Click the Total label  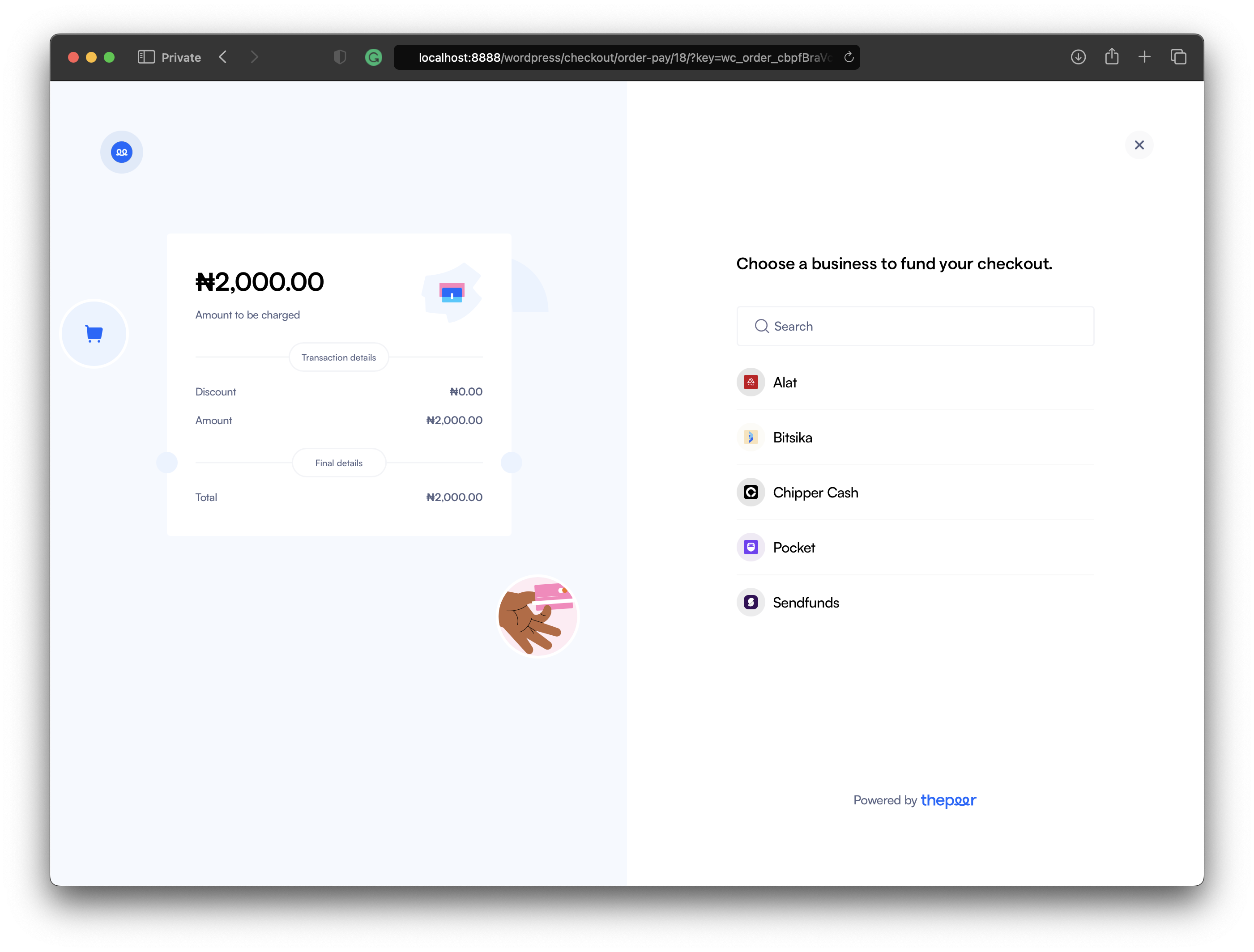point(206,497)
